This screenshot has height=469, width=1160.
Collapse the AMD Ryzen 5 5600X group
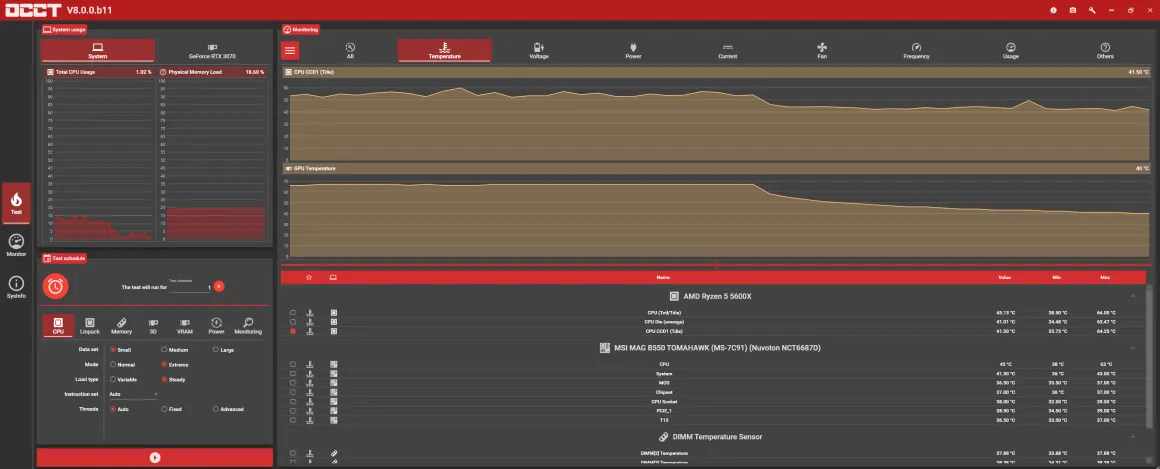coord(1133,296)
